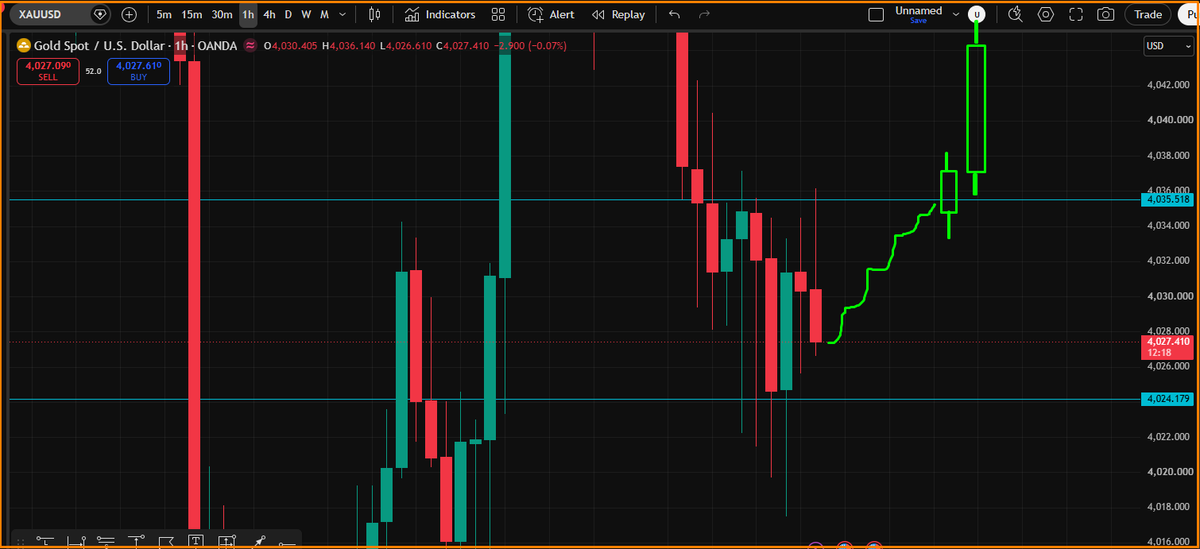Expand the Unnamed layout dropdown arrow

click(x=957, y=15)
